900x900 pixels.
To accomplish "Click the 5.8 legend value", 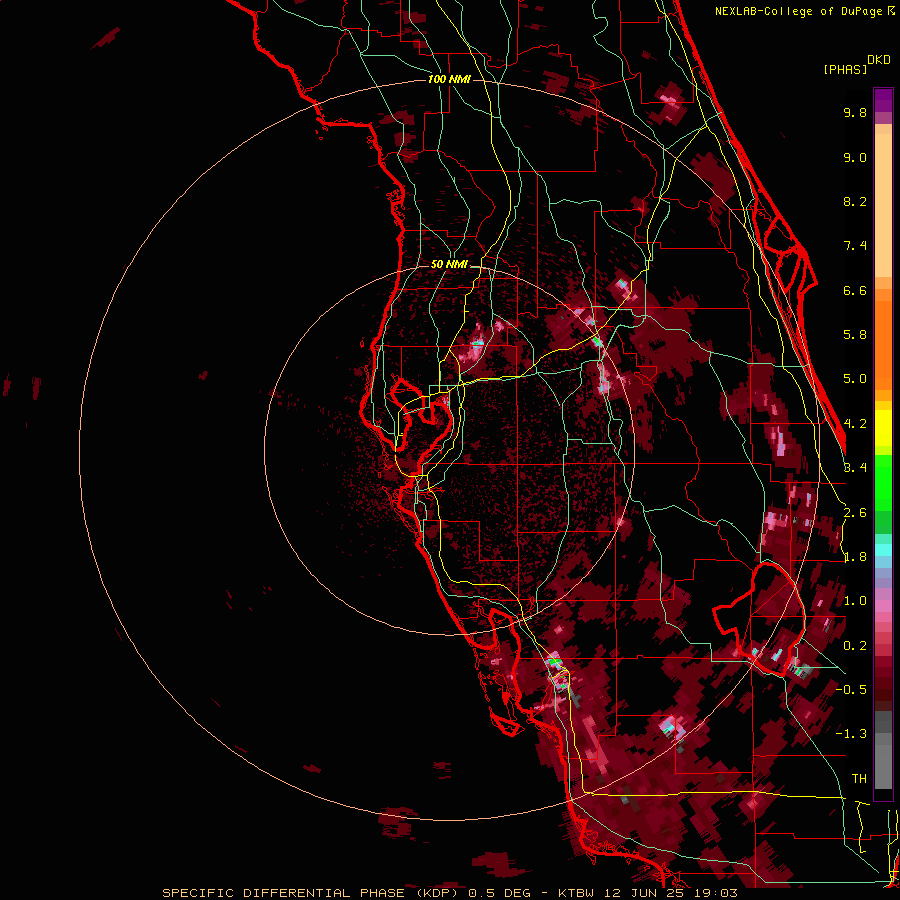I will pyautogui.click(x=855, y=335).
